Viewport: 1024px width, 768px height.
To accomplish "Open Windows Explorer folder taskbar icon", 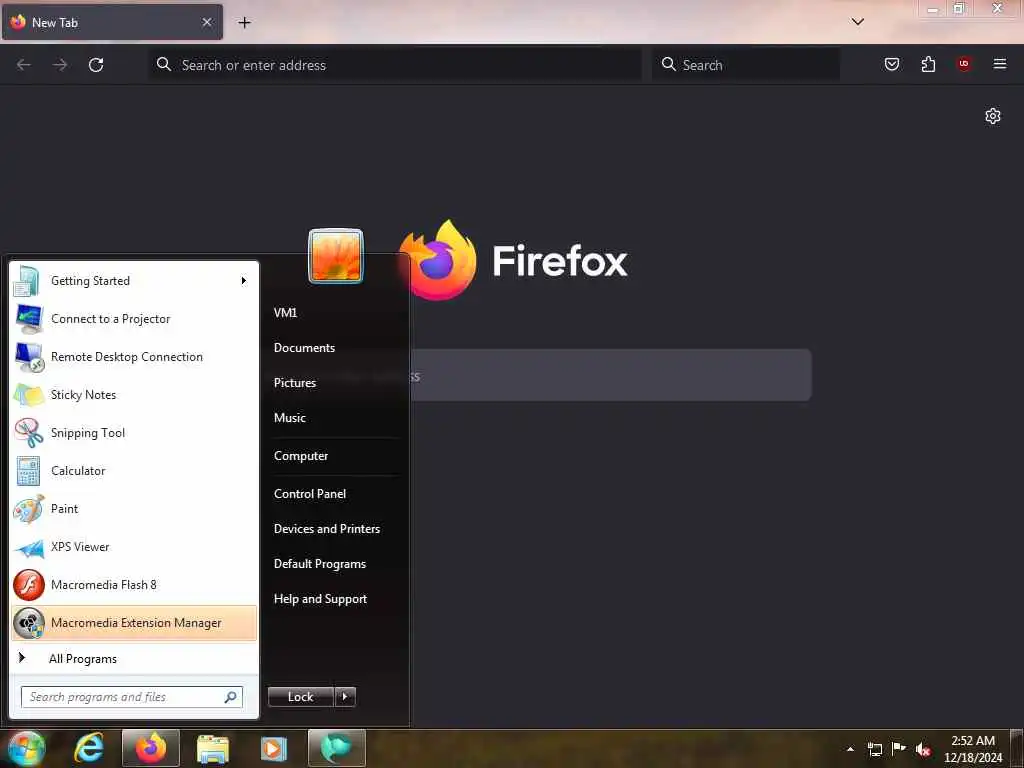I will [213, 749].
